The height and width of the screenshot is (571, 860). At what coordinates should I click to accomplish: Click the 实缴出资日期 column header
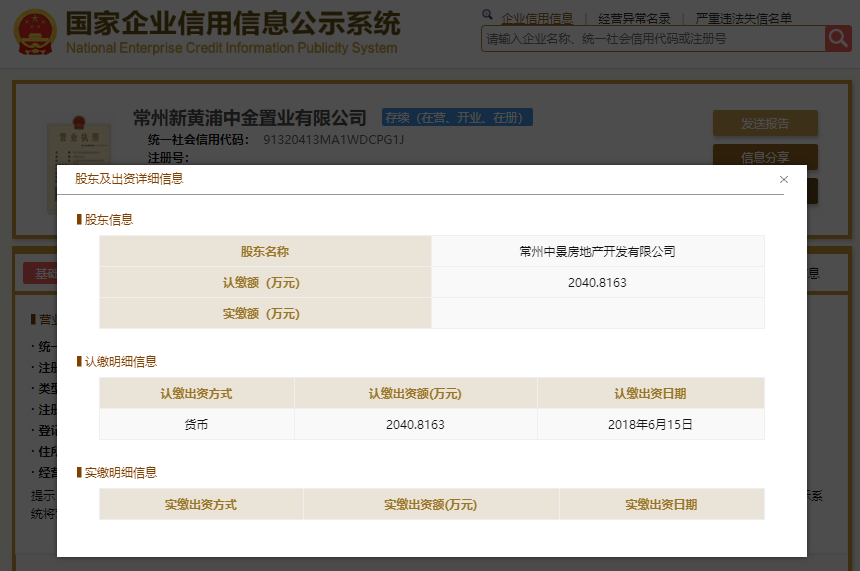(x=661, y=504)
